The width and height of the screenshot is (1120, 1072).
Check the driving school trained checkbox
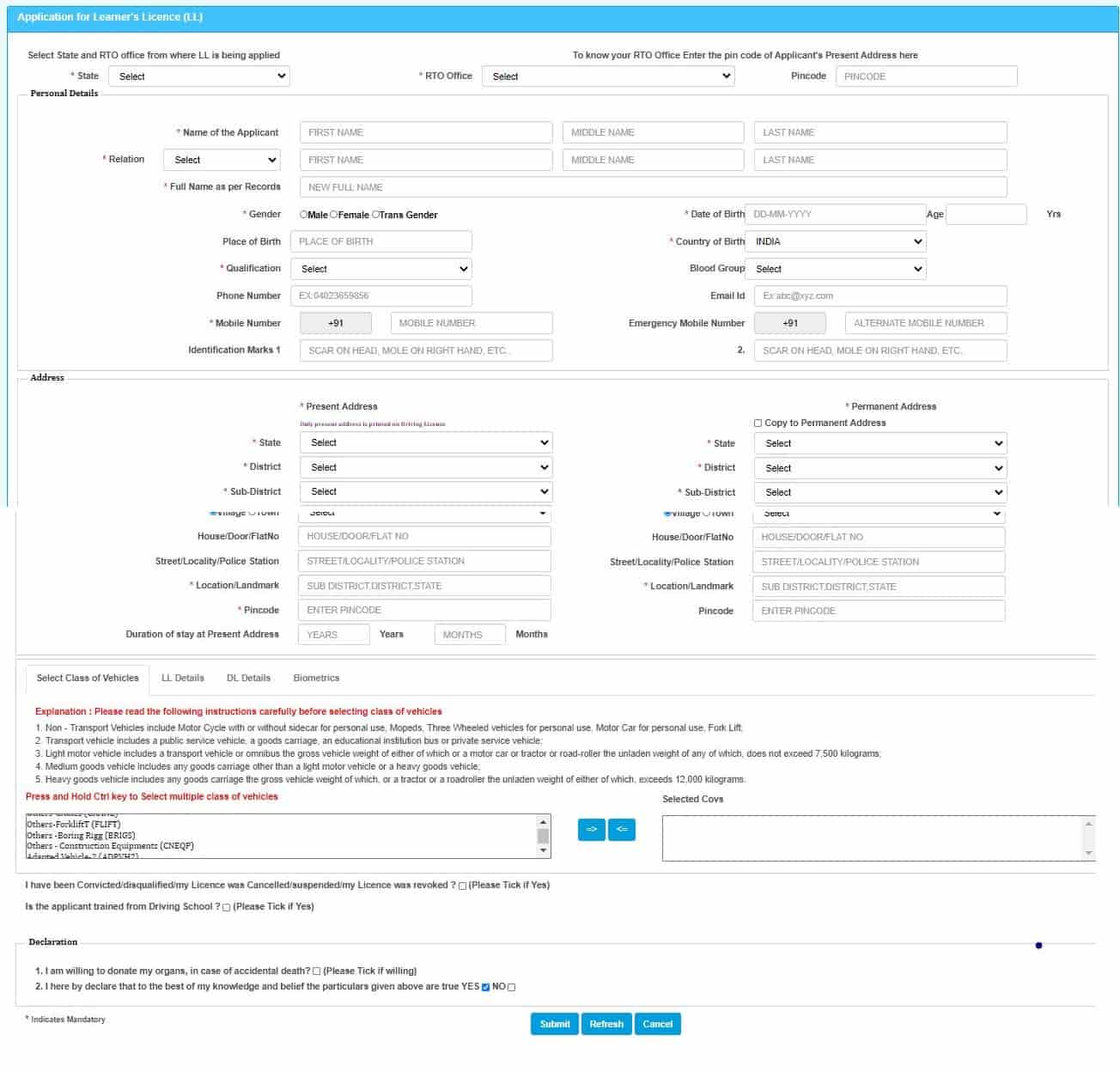[227, 908]
